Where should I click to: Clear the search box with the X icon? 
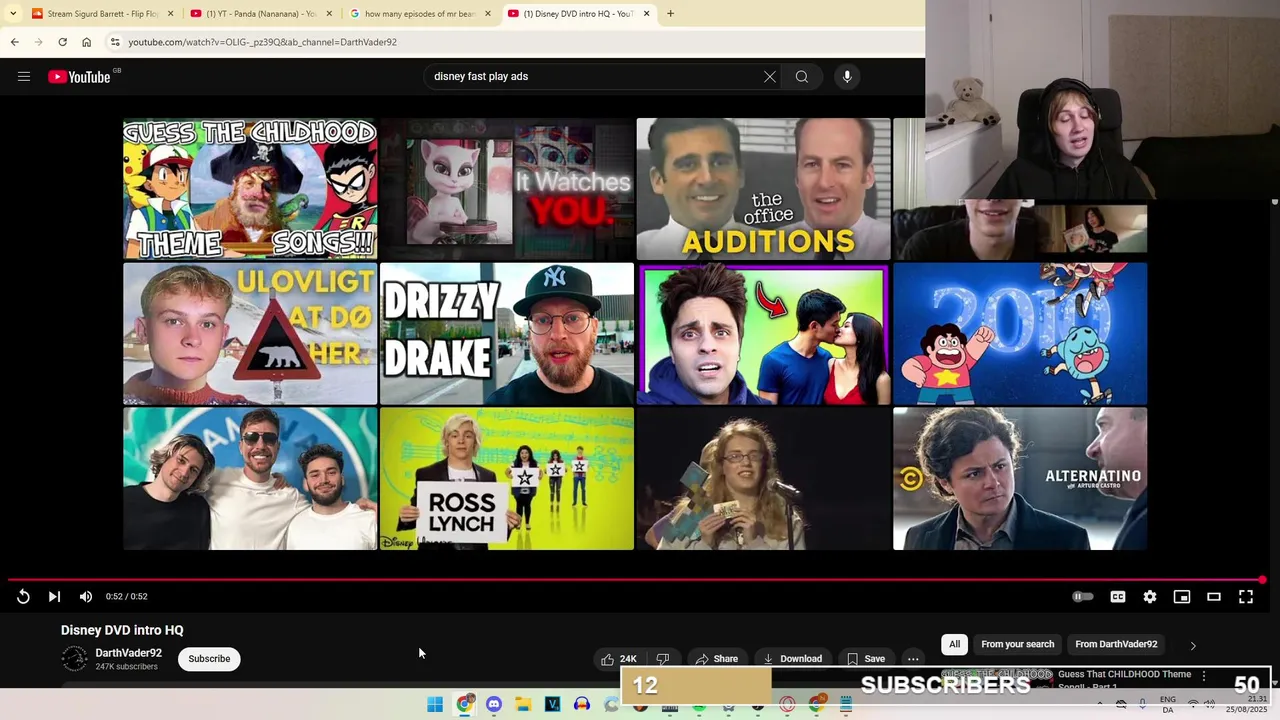pyautogui.click(x=770, y=77)
